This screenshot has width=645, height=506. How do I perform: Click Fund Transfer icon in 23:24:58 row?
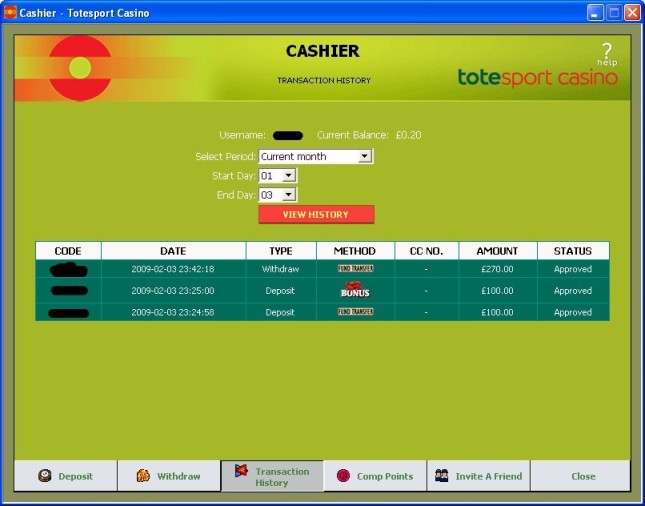tap(355, 312)
